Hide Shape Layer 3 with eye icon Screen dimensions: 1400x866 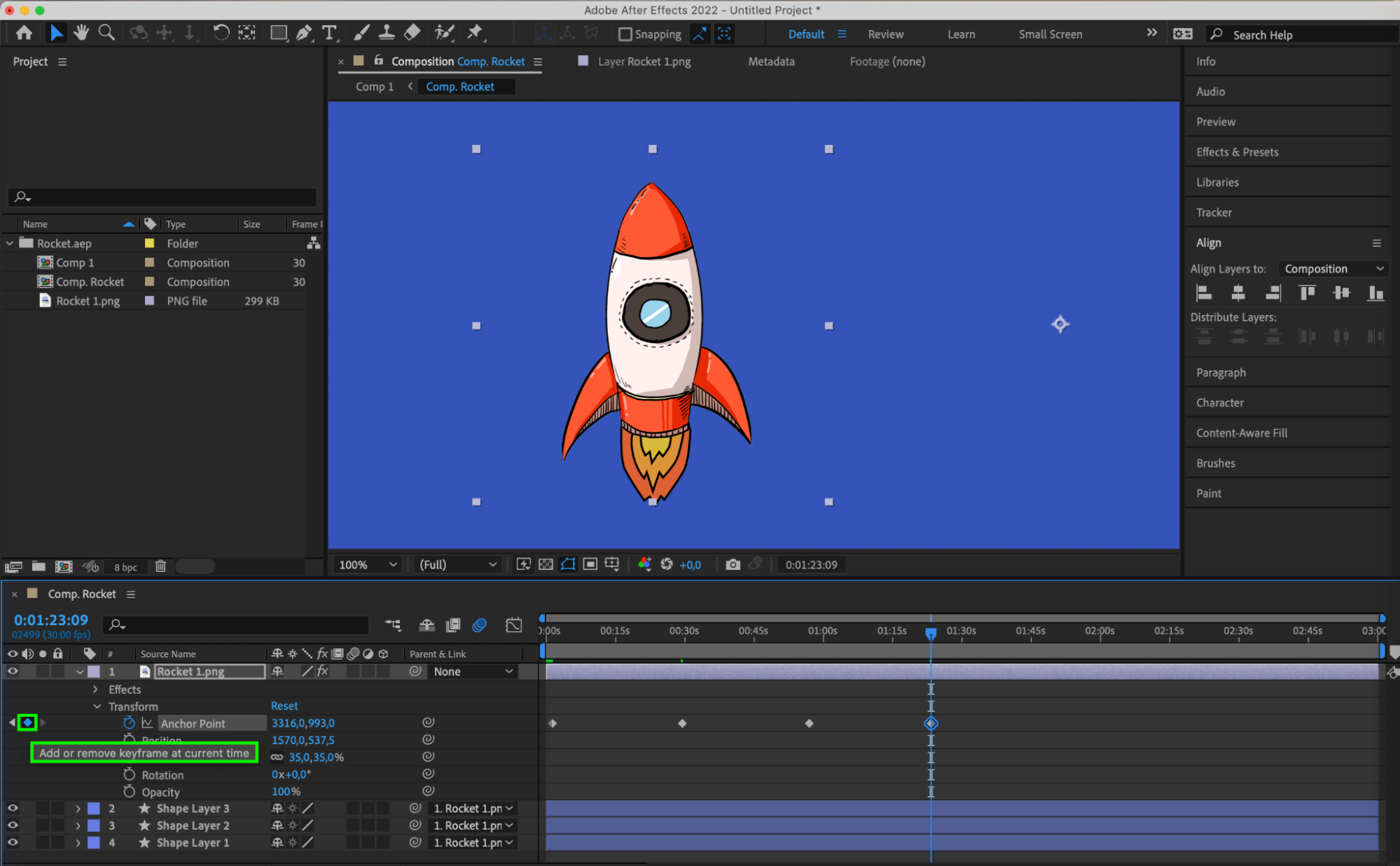(x=13, y=808)
